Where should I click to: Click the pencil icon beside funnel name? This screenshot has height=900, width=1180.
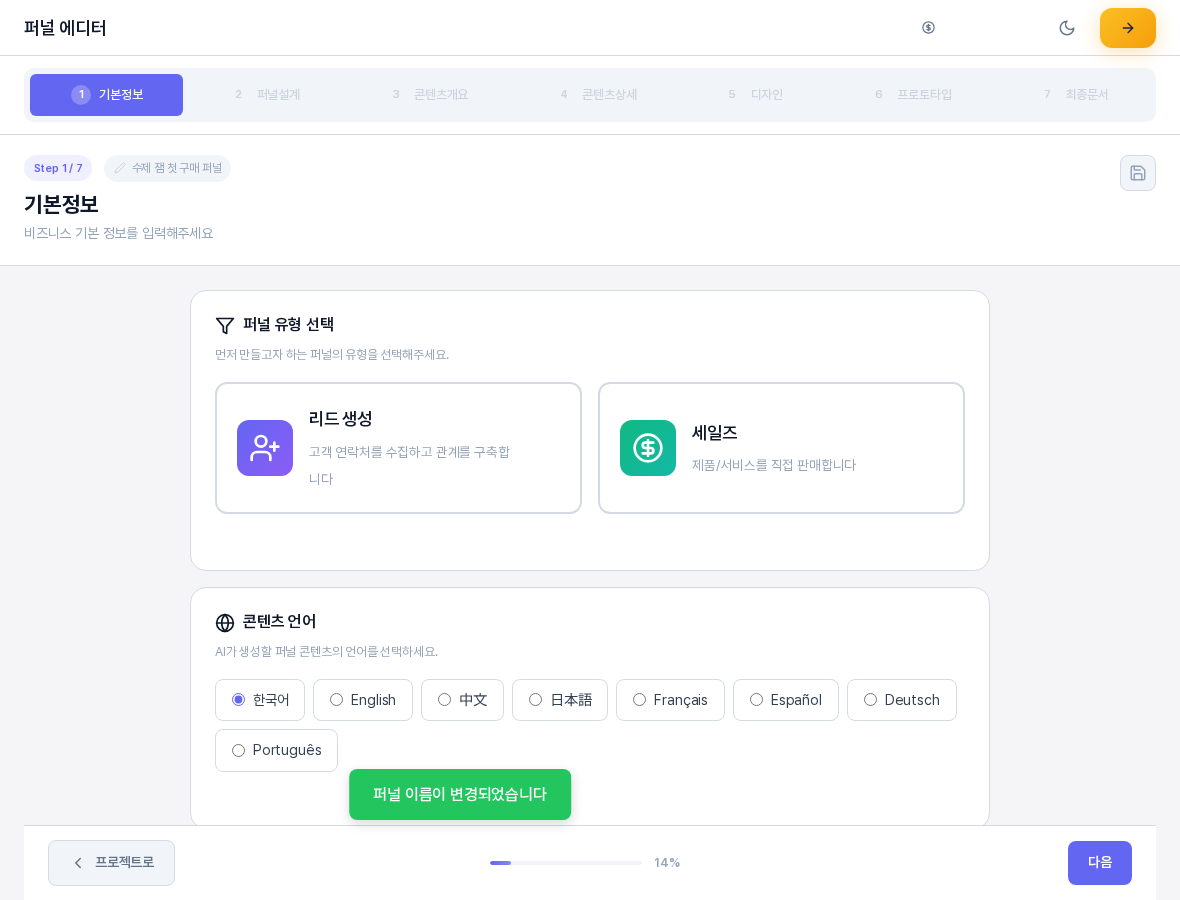[x=119, y=169]
